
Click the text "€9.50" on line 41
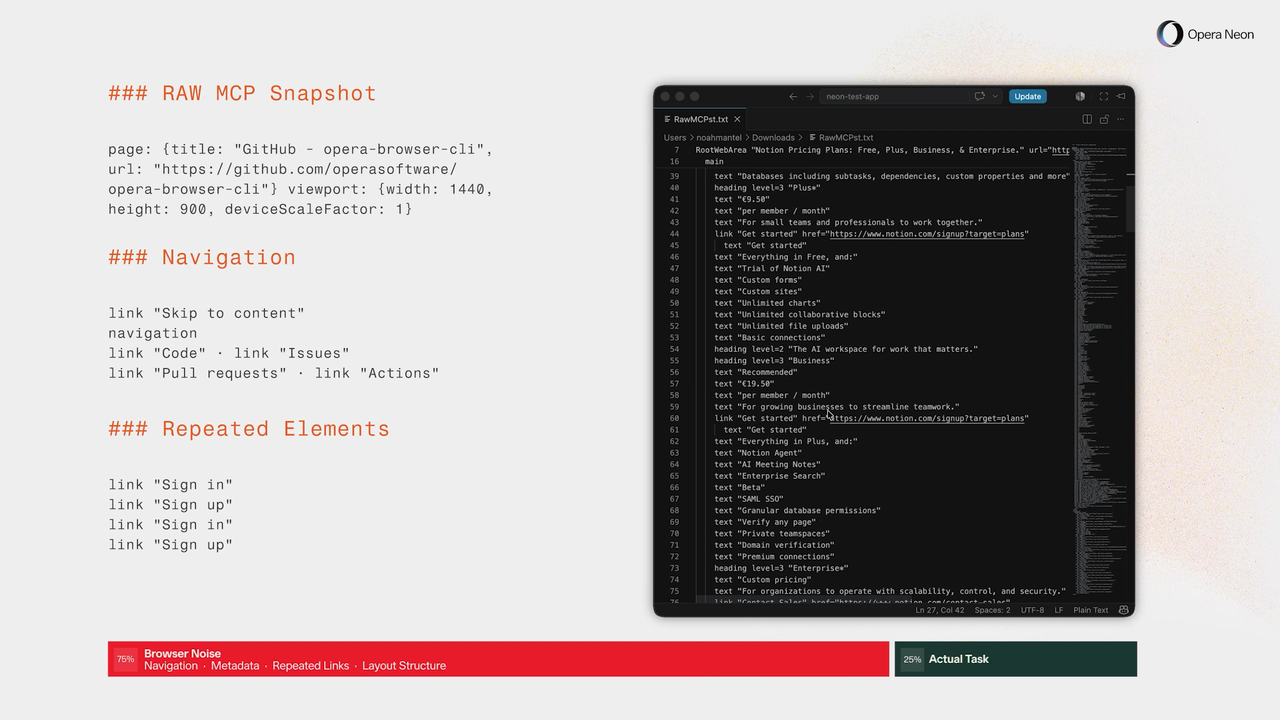(x=742, y=199)
